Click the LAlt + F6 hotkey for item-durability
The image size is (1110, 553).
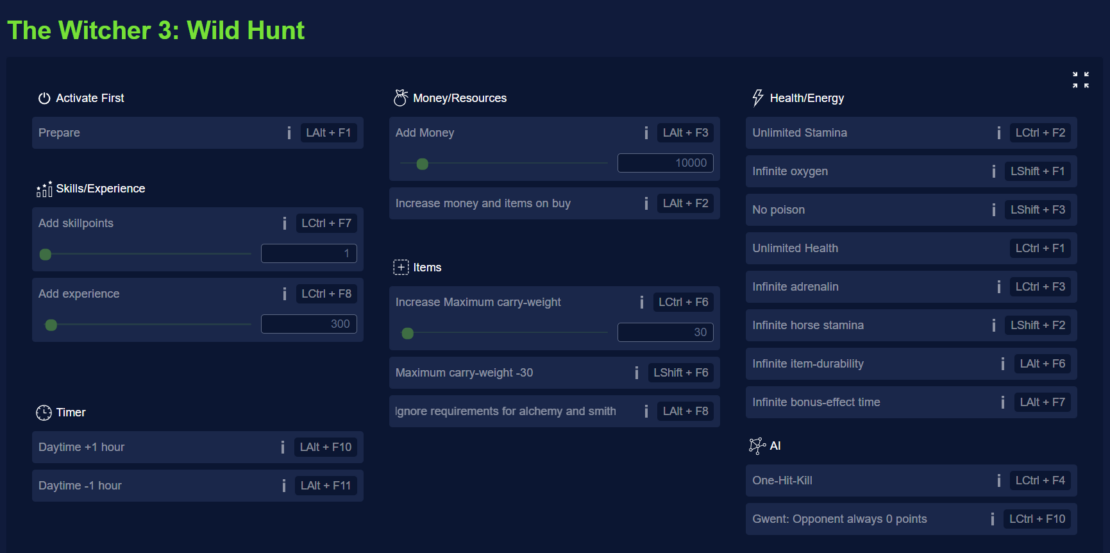(1043, 364)
